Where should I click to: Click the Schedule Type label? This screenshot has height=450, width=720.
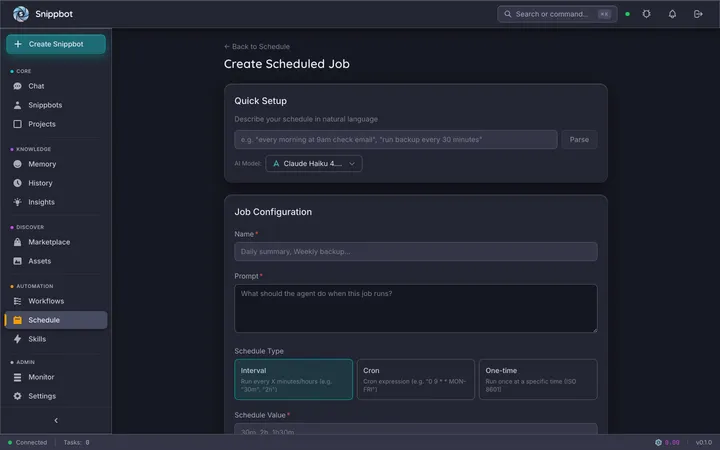click(259, 351)
